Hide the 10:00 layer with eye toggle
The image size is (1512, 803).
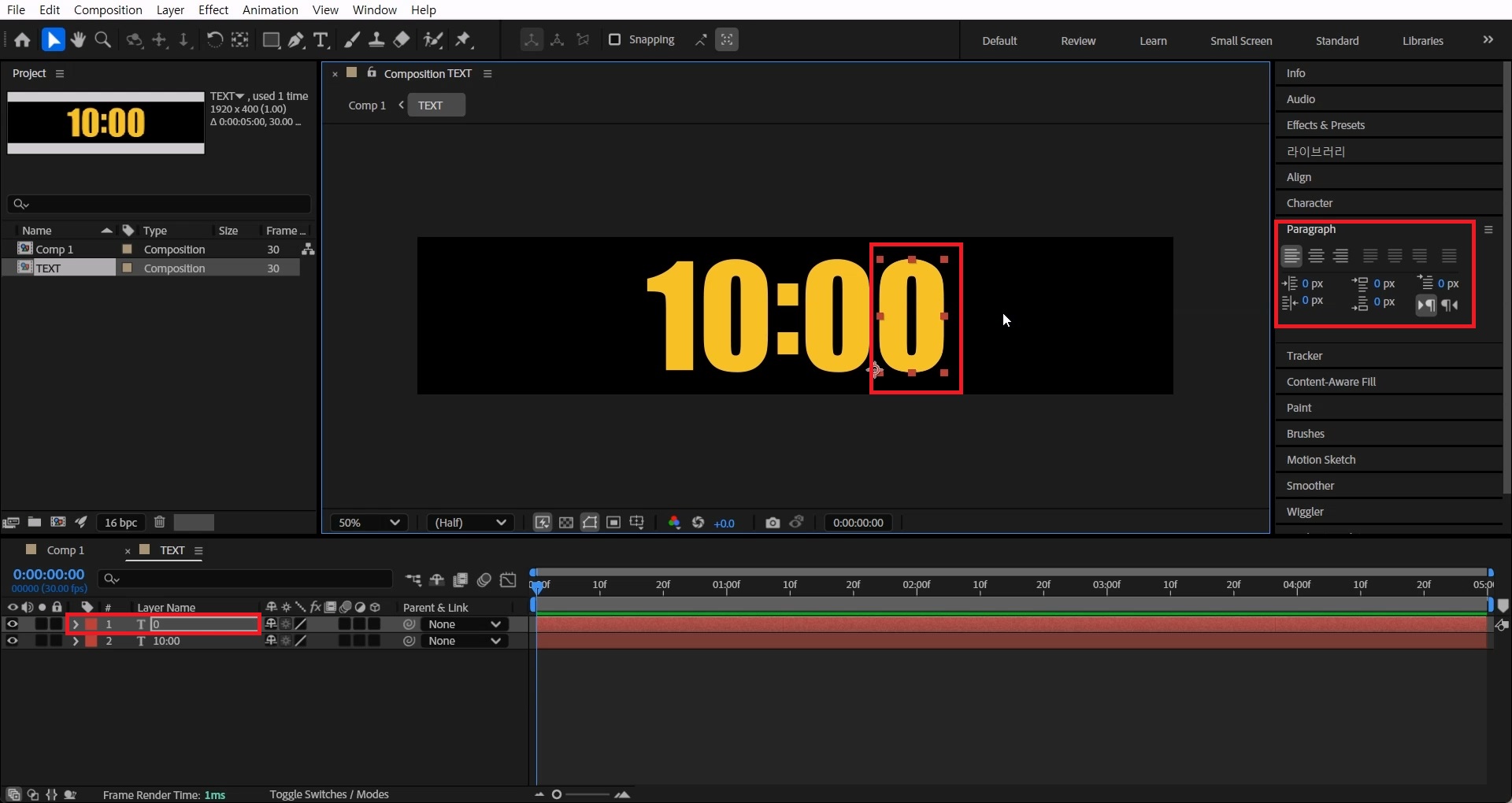12,641
